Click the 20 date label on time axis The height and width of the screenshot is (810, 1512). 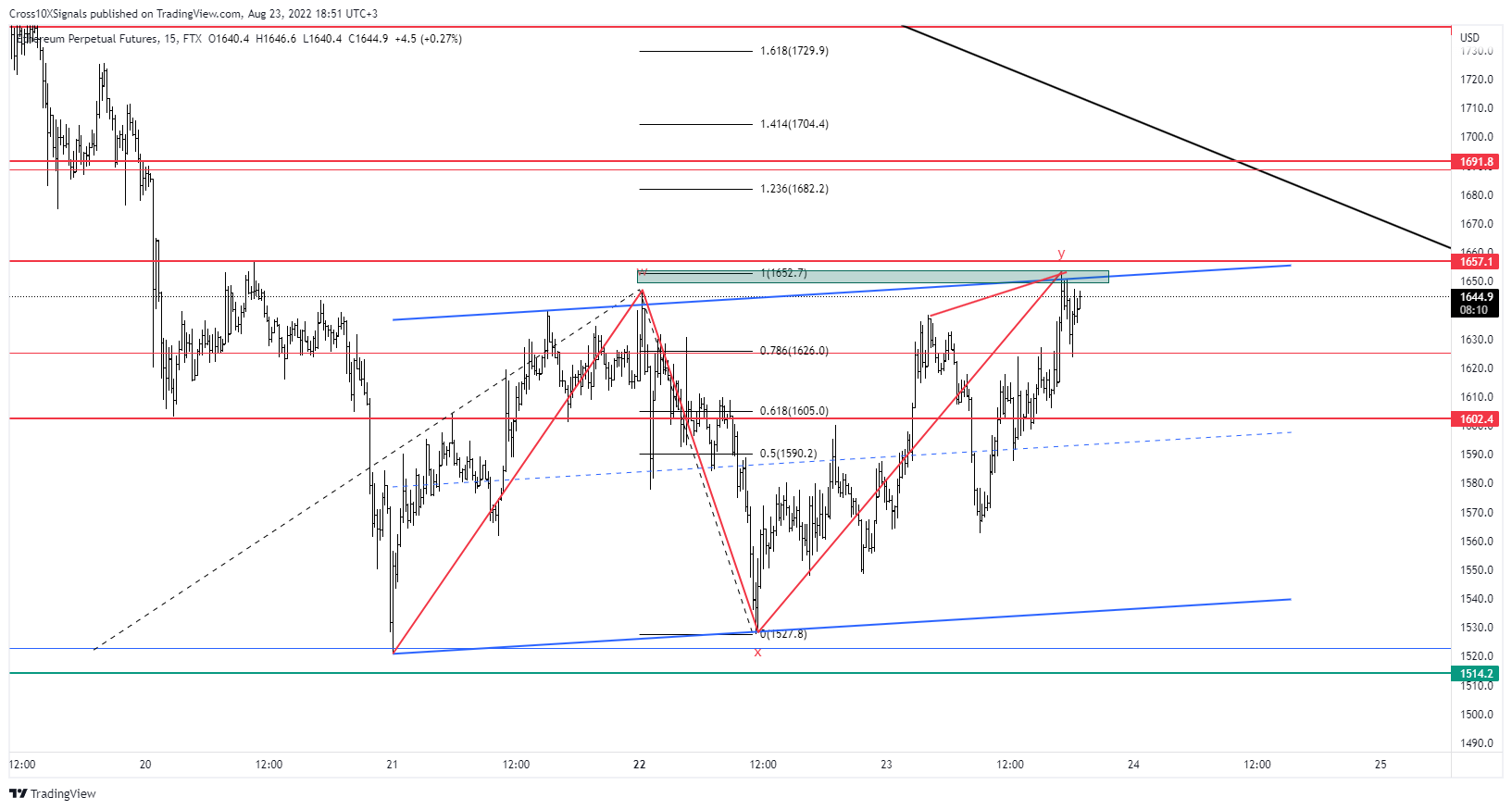pyautogui.click(x=145, y=765)
